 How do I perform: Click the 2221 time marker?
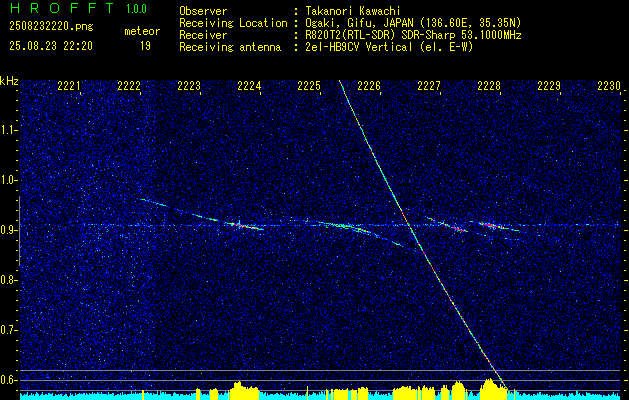(x=69, y=86)
